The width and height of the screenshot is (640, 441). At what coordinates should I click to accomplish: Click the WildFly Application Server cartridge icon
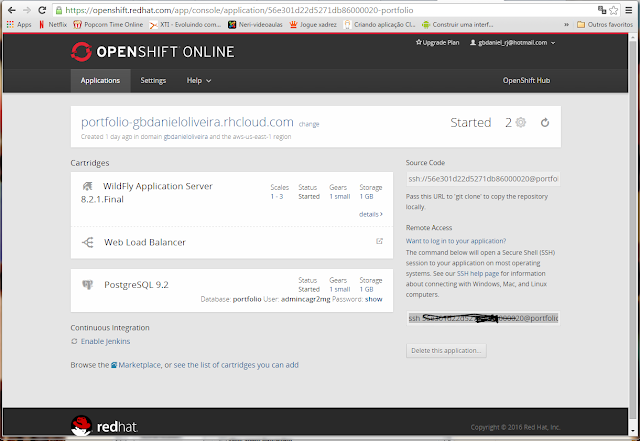point(87,186)
